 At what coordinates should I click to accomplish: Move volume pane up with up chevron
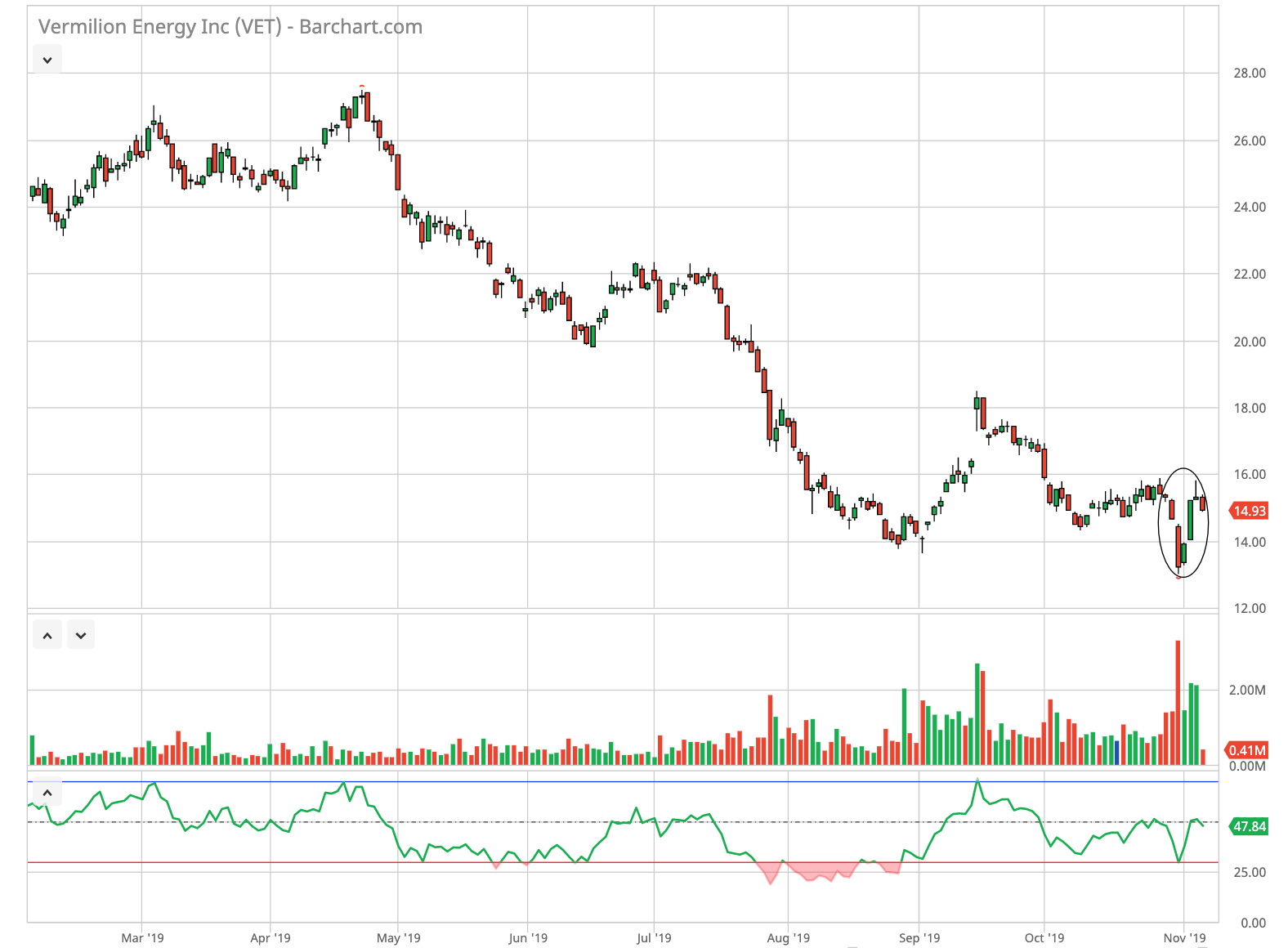[47, 635]
